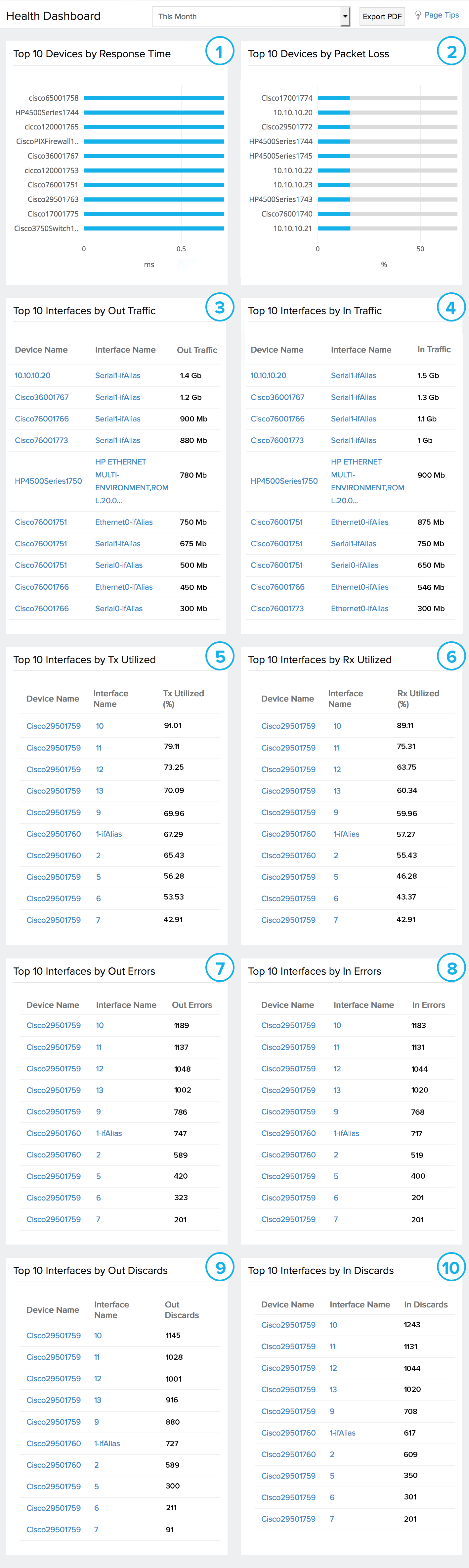Click numbered badge 2 on Packet Loss widget

point(451,52)
